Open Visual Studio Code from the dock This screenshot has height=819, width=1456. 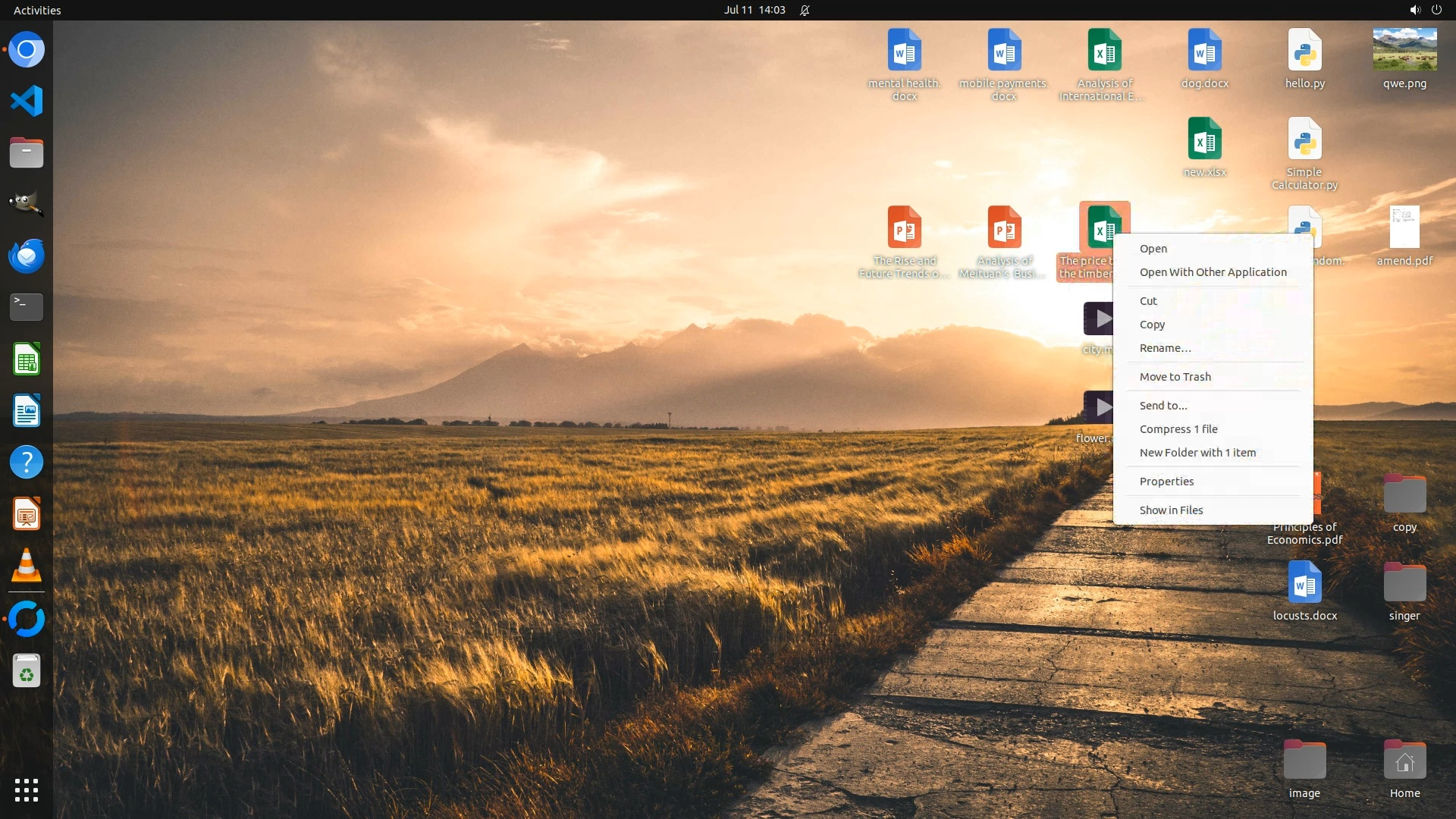(27, 101)
